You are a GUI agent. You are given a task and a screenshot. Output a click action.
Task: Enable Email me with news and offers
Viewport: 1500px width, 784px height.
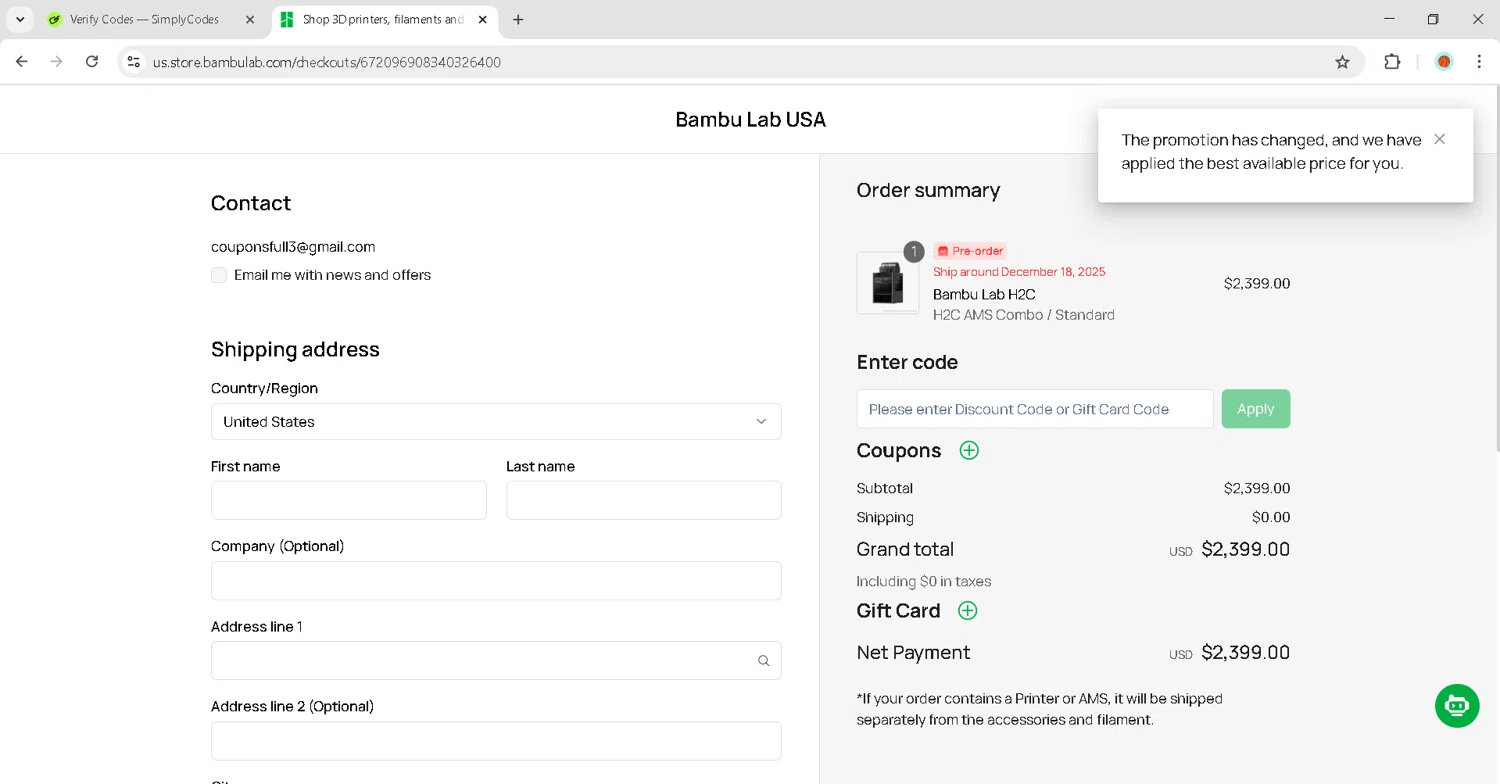(x=219, y=275)
